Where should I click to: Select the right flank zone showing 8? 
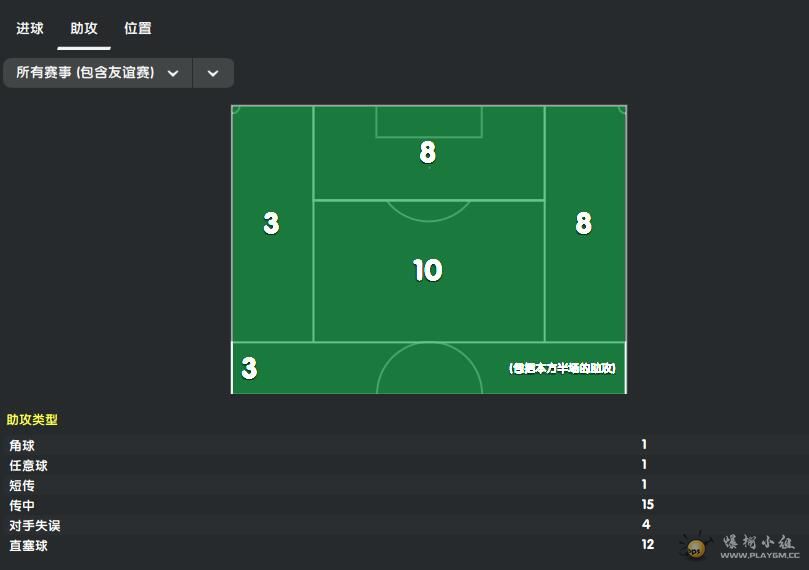click(x=584, y=224)
